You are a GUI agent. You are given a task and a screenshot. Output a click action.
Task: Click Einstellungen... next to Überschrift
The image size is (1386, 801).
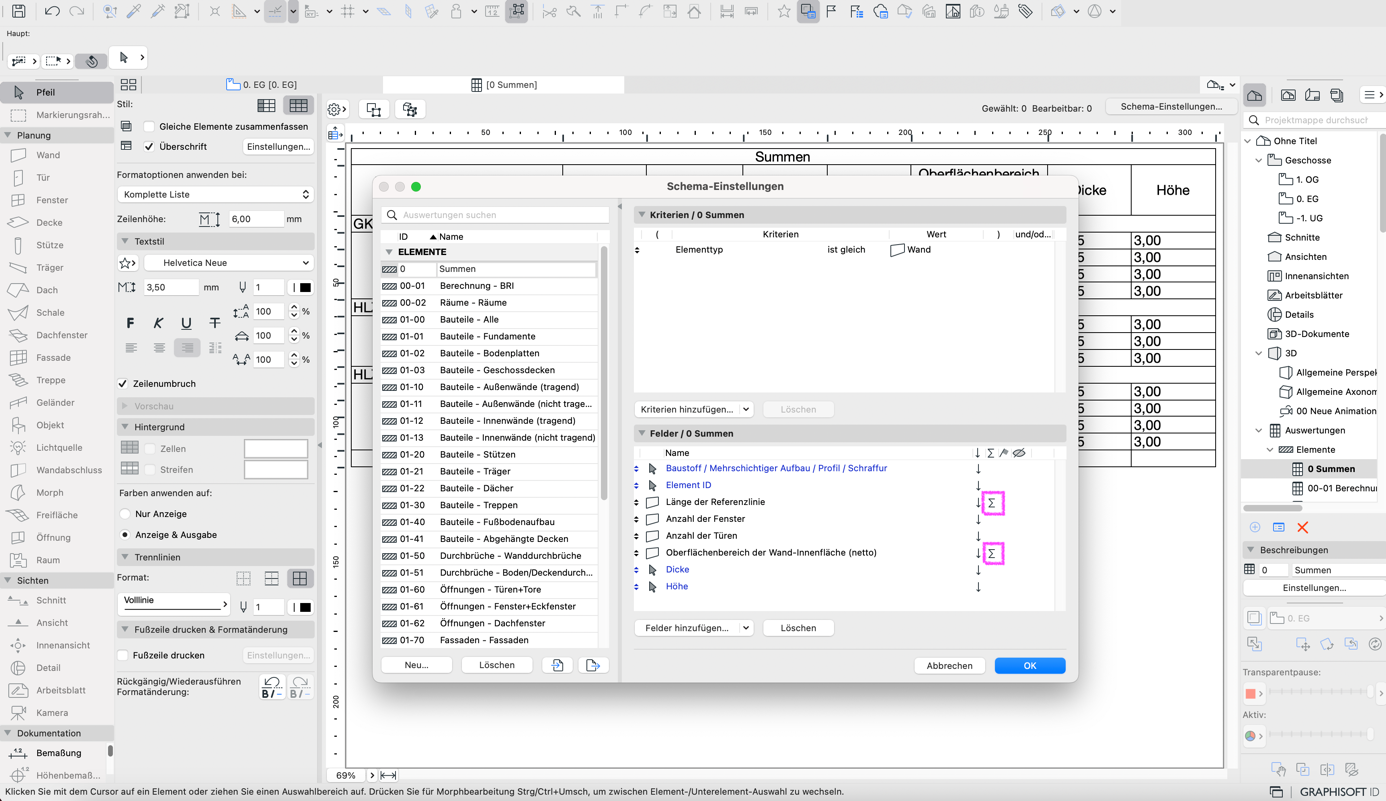tap(279, 146)
